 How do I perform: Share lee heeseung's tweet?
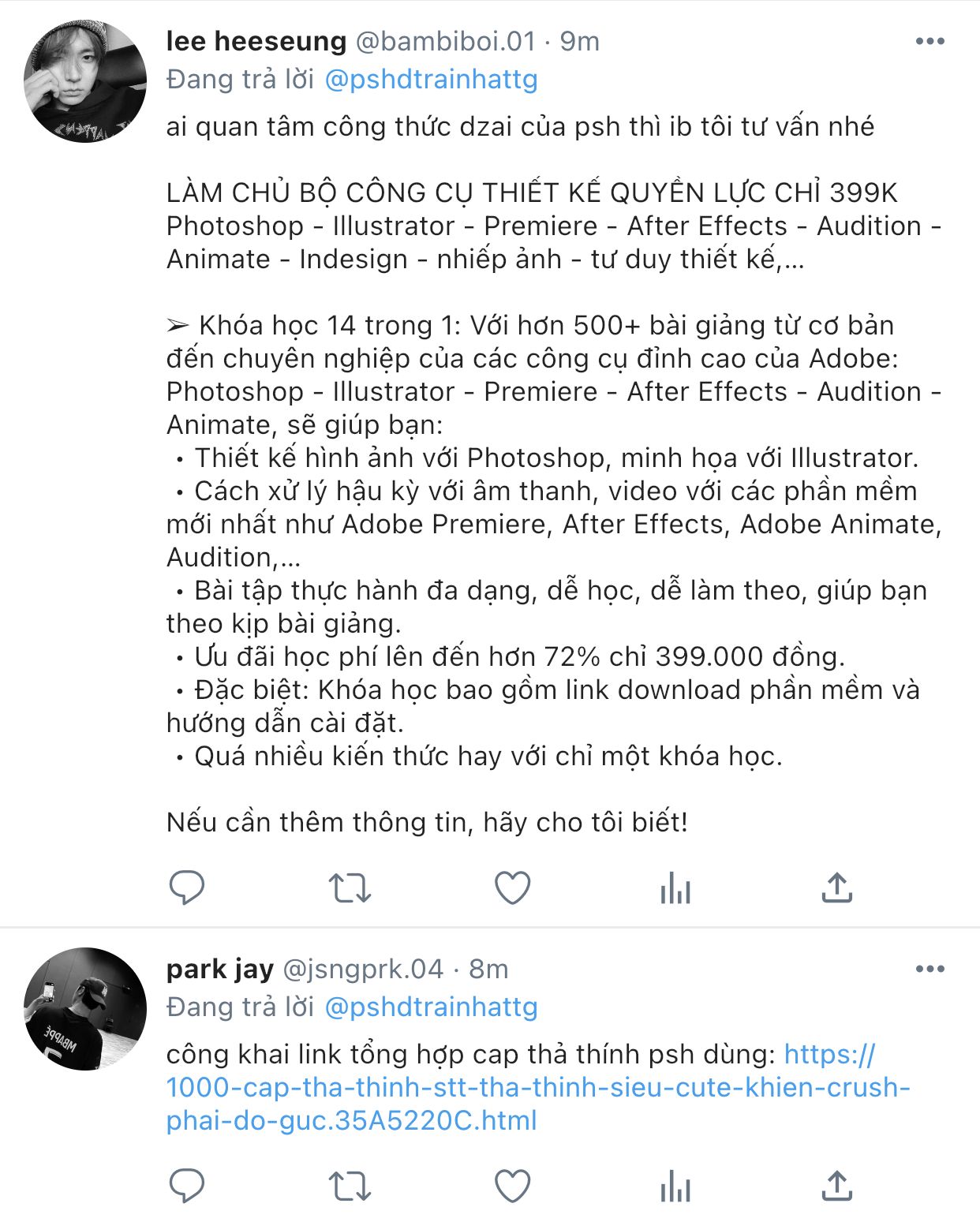(x=837, y=887)
